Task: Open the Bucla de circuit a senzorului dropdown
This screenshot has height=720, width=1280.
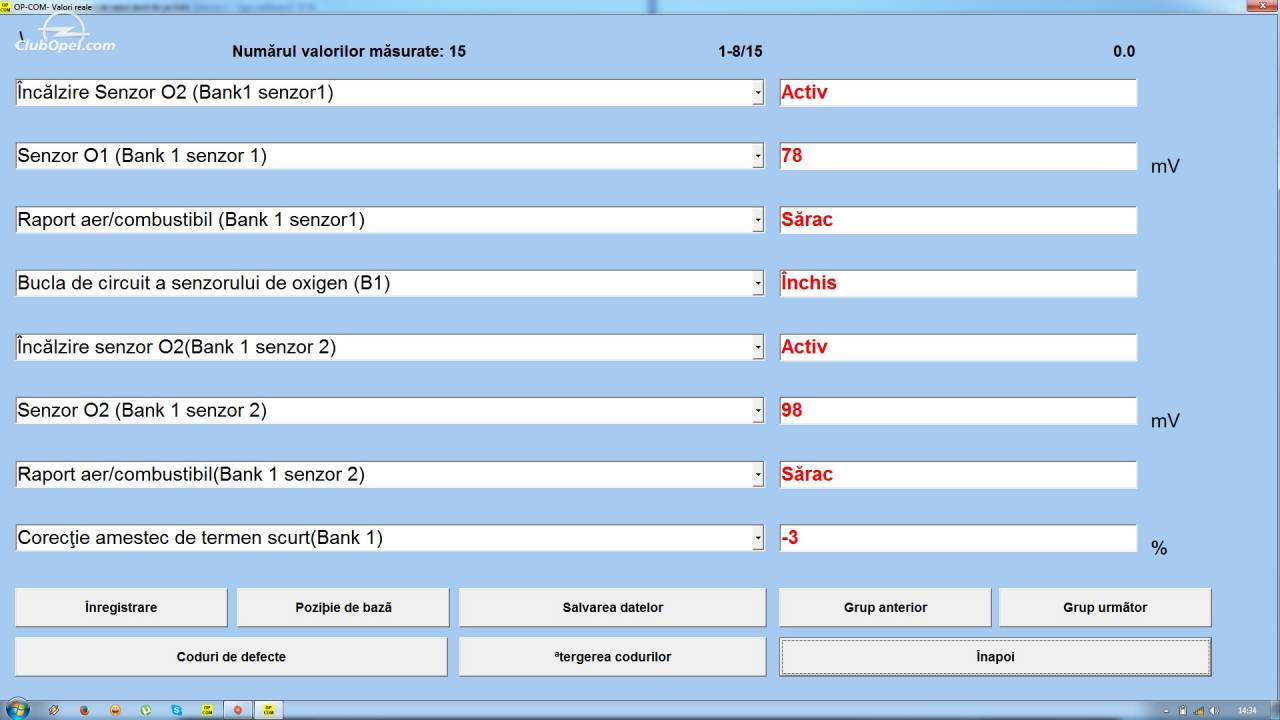Action: click(758, 284)
